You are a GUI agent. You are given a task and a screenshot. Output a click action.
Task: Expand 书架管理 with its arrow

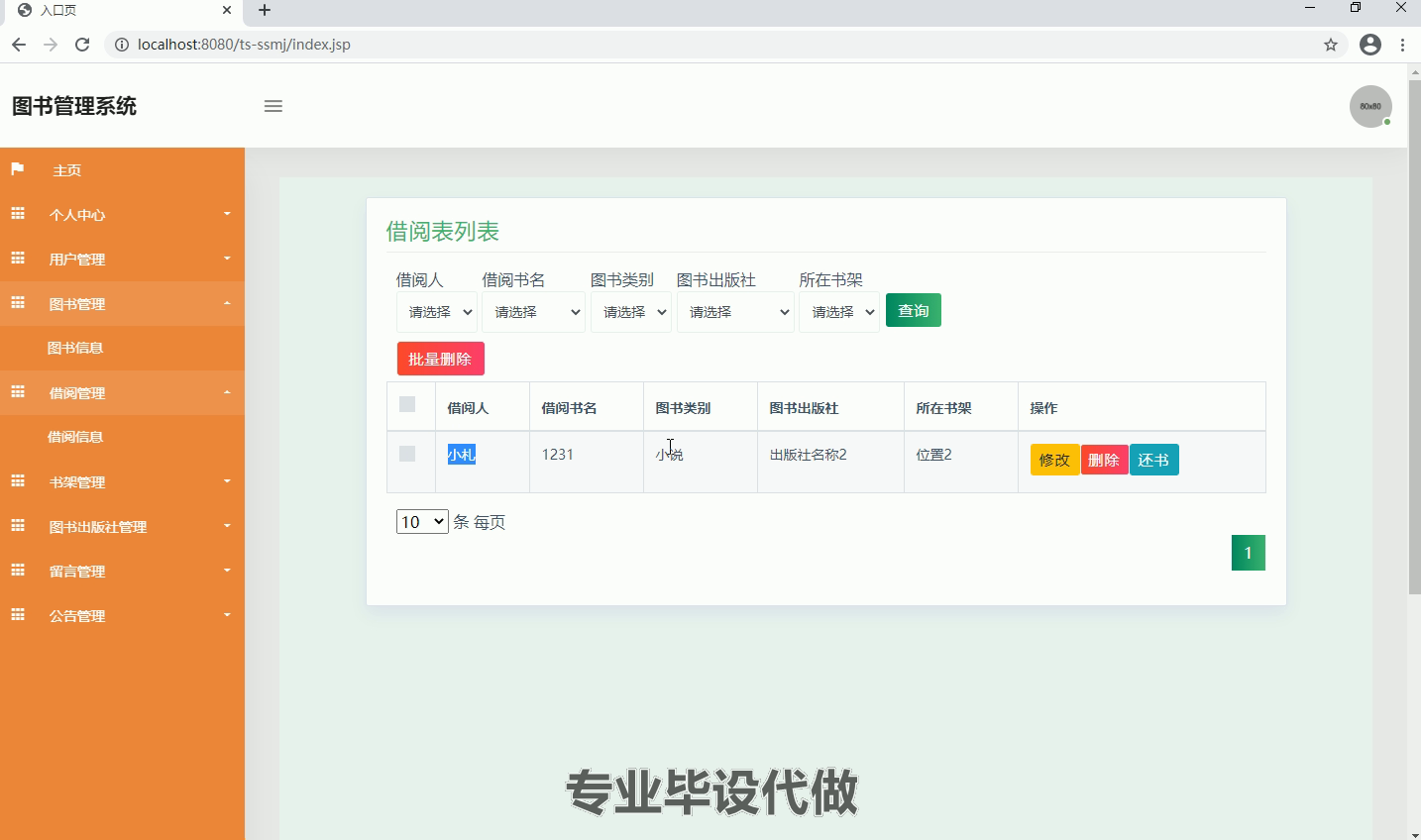click(x=227, y=481)
